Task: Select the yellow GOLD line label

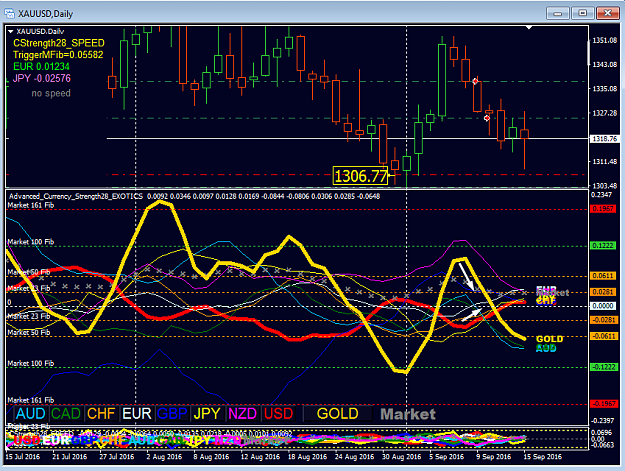Action: [550, 339]
